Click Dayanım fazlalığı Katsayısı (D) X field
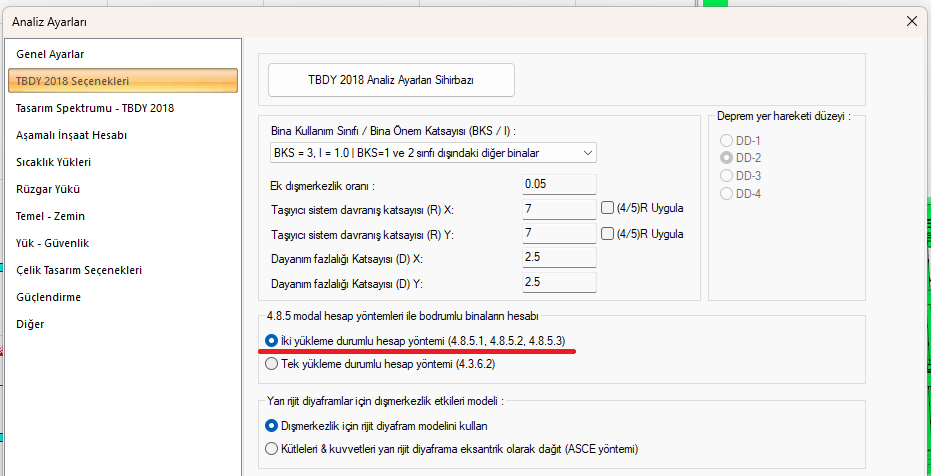This screenshot has width=932, height=476. coord(559,257)
